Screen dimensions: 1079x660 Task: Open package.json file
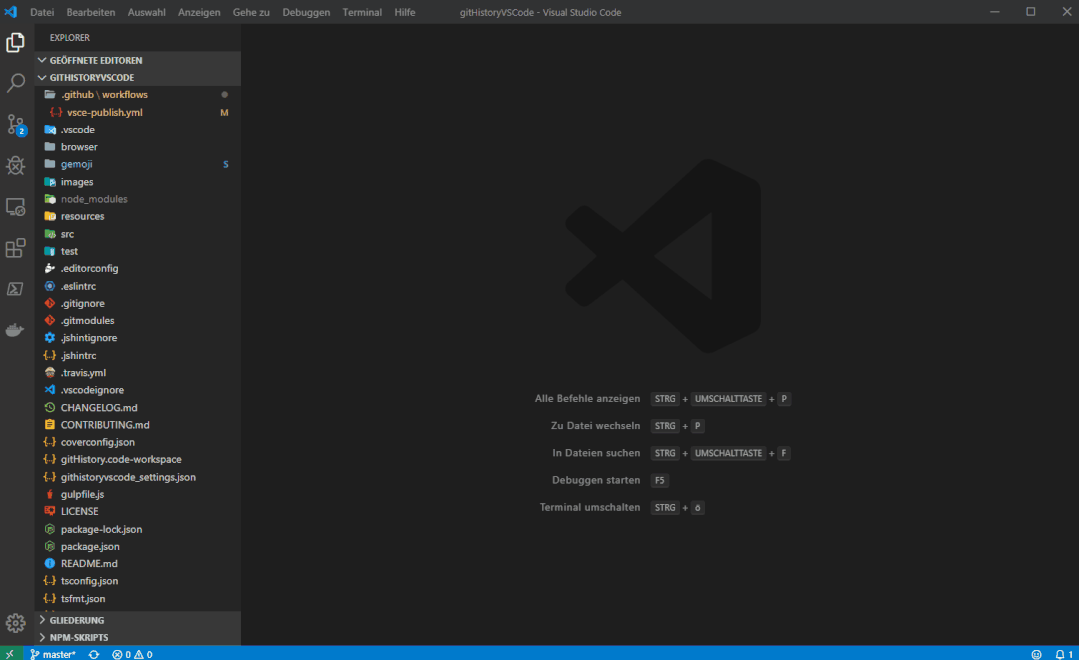[91, 546]
